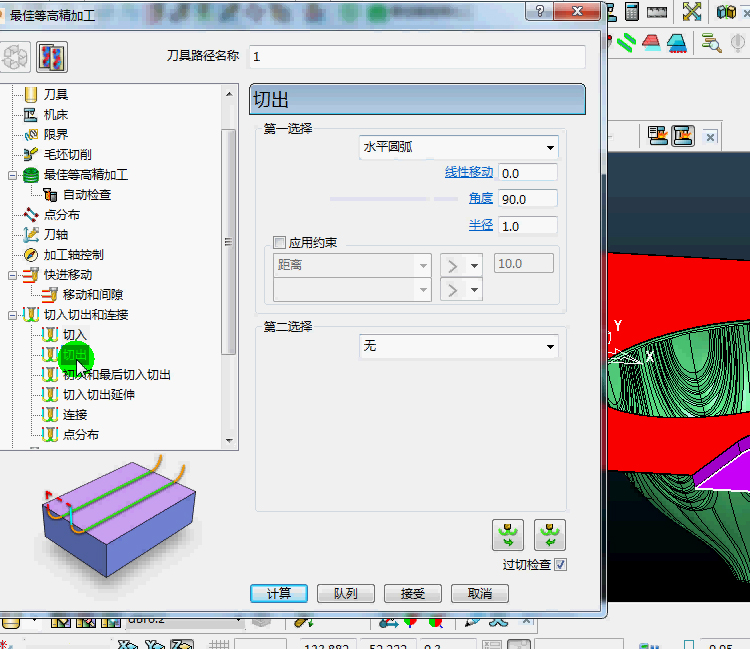This screenshot has width=750, height=649.
Task: Click the blue layered shading icon
Action: coord(677,44)
